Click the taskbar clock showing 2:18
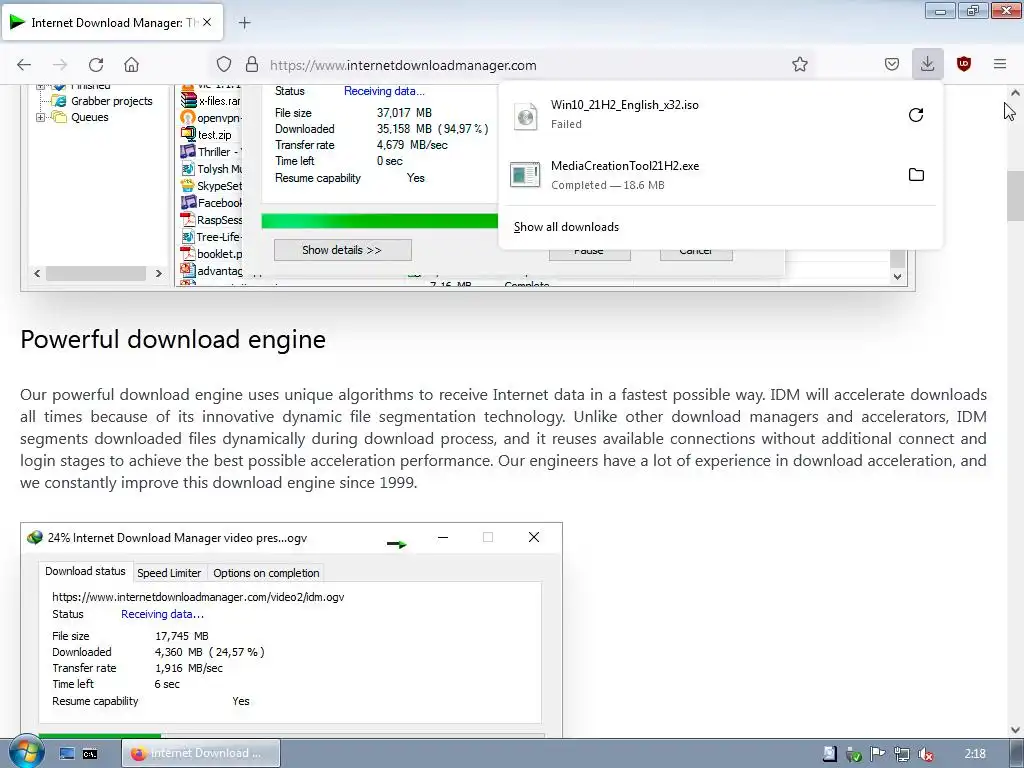The image size is (1024, 768). [974, 754]
